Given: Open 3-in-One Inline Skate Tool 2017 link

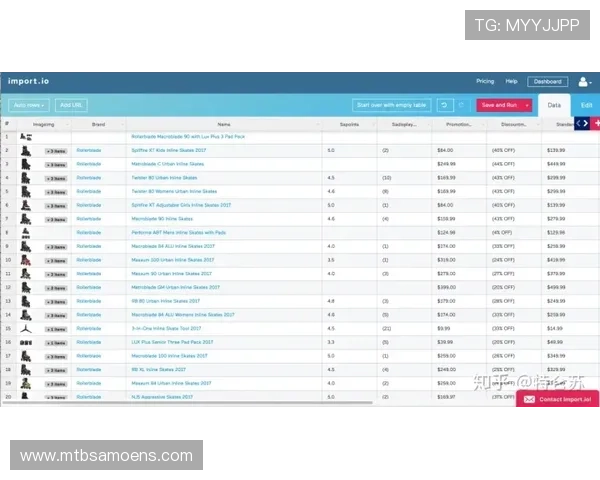Looking at the screenshot, I should coord(166,328).
